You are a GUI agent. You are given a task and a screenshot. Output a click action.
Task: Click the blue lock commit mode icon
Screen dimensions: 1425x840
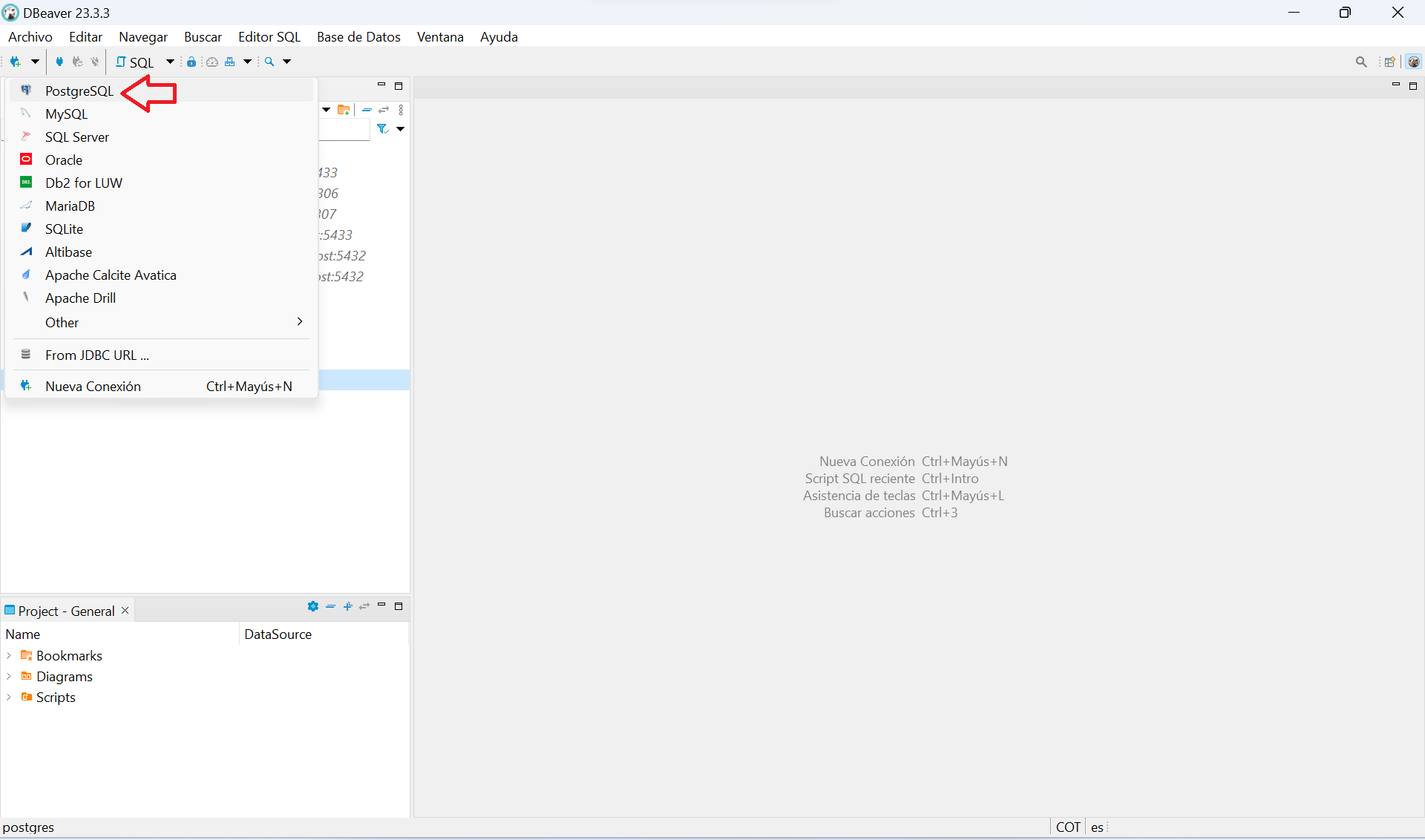191,62
